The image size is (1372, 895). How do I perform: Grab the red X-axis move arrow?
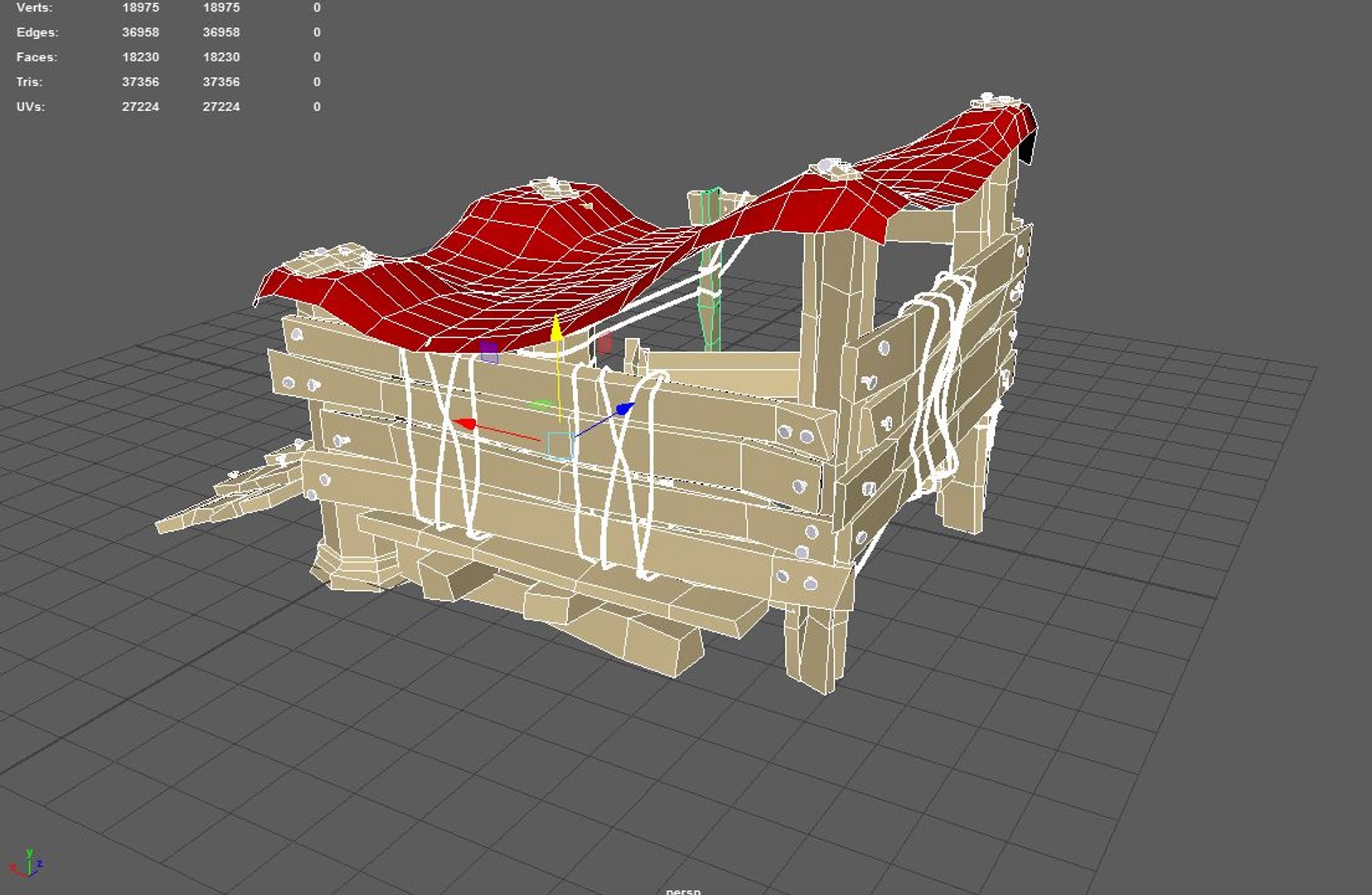point(465,424)
